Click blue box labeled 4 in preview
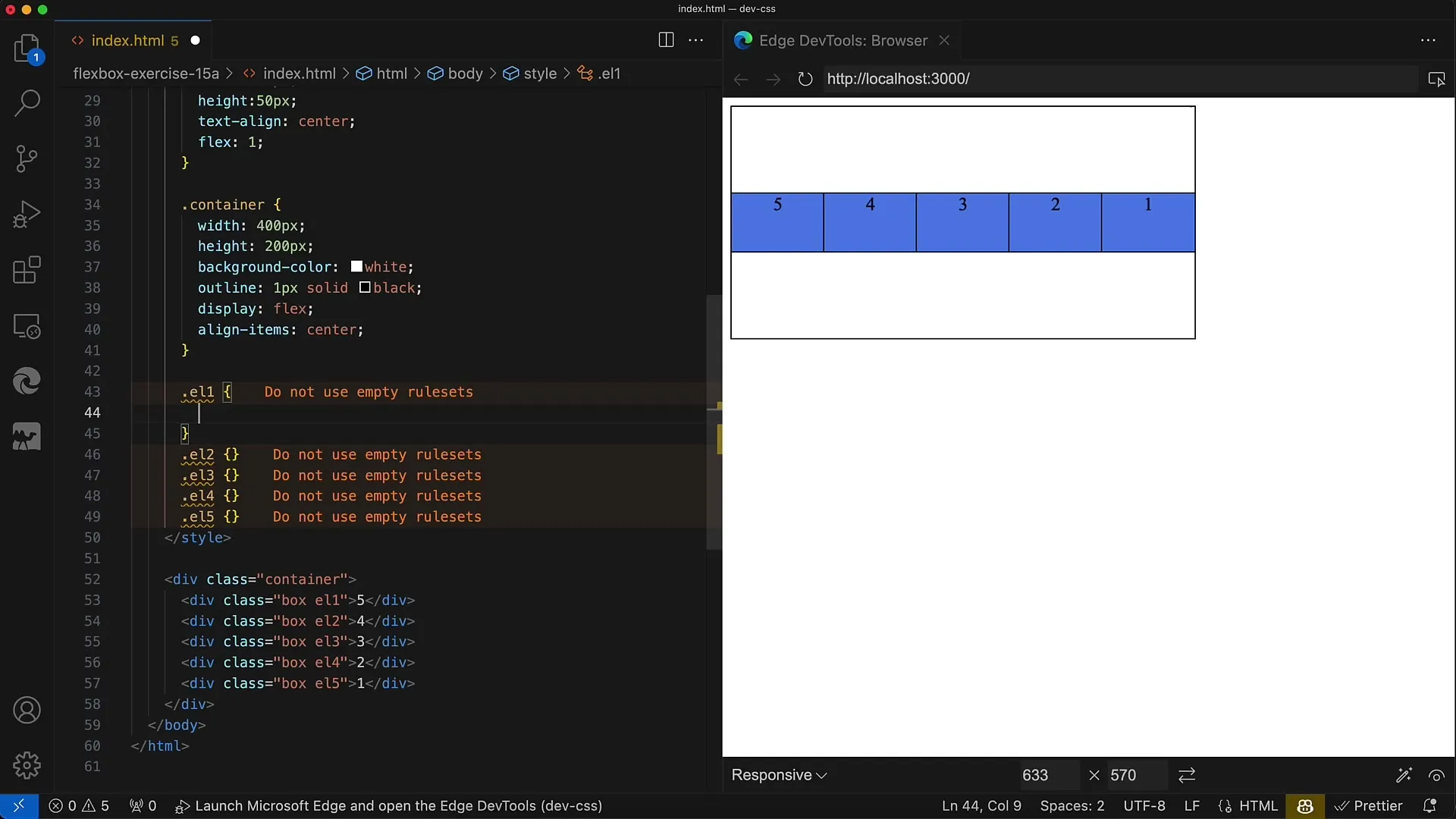Viewport: 1456px width, 819px height. 870,222
